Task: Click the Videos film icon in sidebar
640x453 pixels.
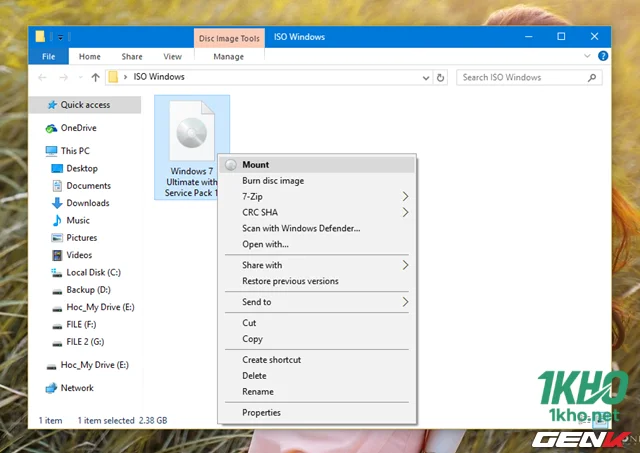Action: coord(57,255)
